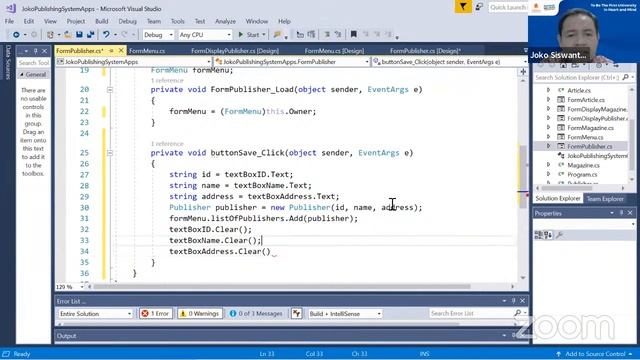The image size is (640, 360).
Task: Collapse the buttonSave_Click method outline
Action: point(110,153)
